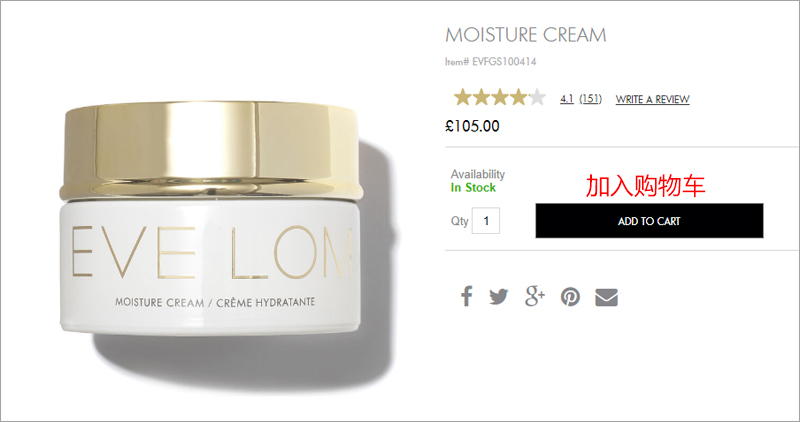This screenshot has width=800, height=422.
Task: Click the first gold rating star
Action: point(463,97)
